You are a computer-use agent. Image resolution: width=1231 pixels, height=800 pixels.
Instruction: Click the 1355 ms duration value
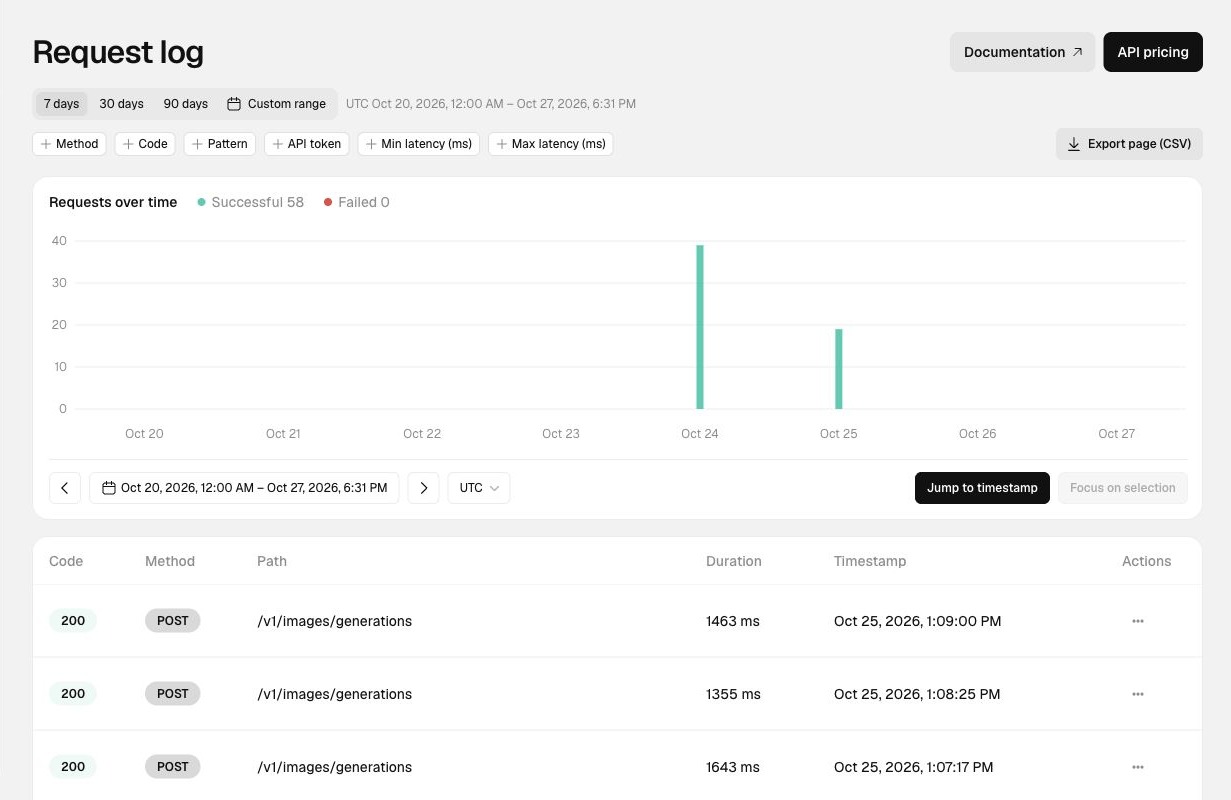click(733, 694)
